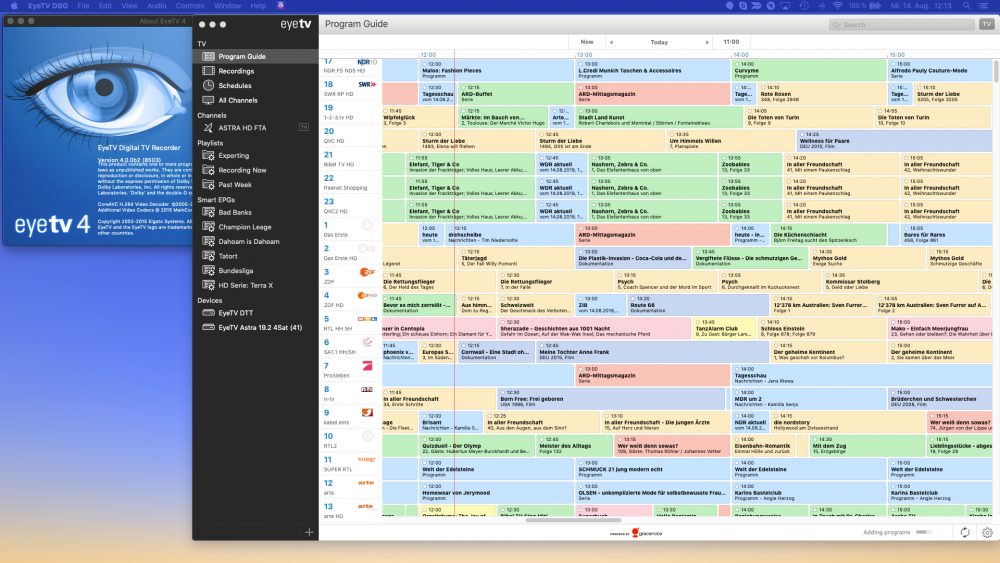Select ASTRA HD FTA channel list

pos(242,128)
